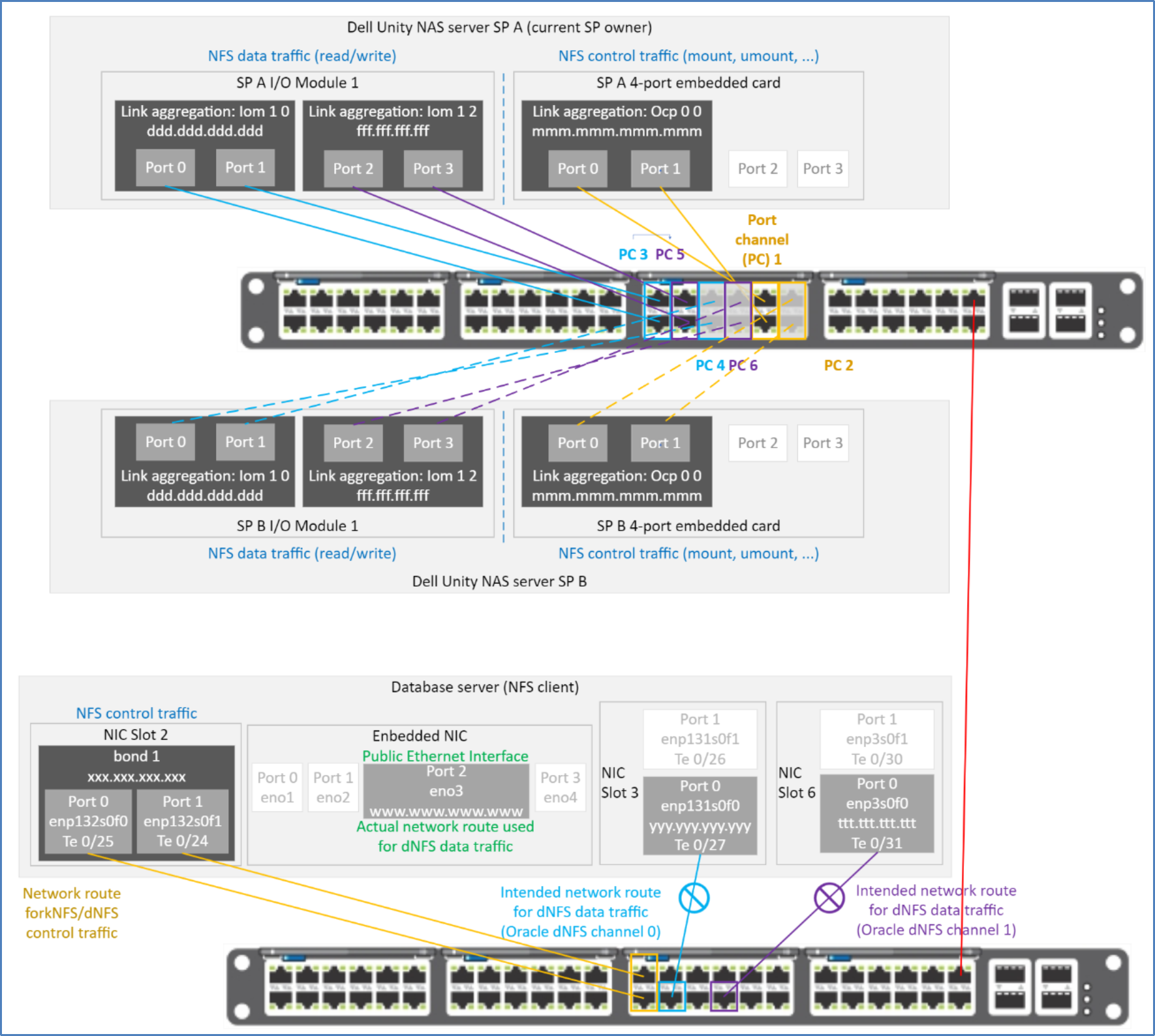
Task: Click the eno1 Port 0 box in Embedded NIC
Action: [x=277, y=787]
